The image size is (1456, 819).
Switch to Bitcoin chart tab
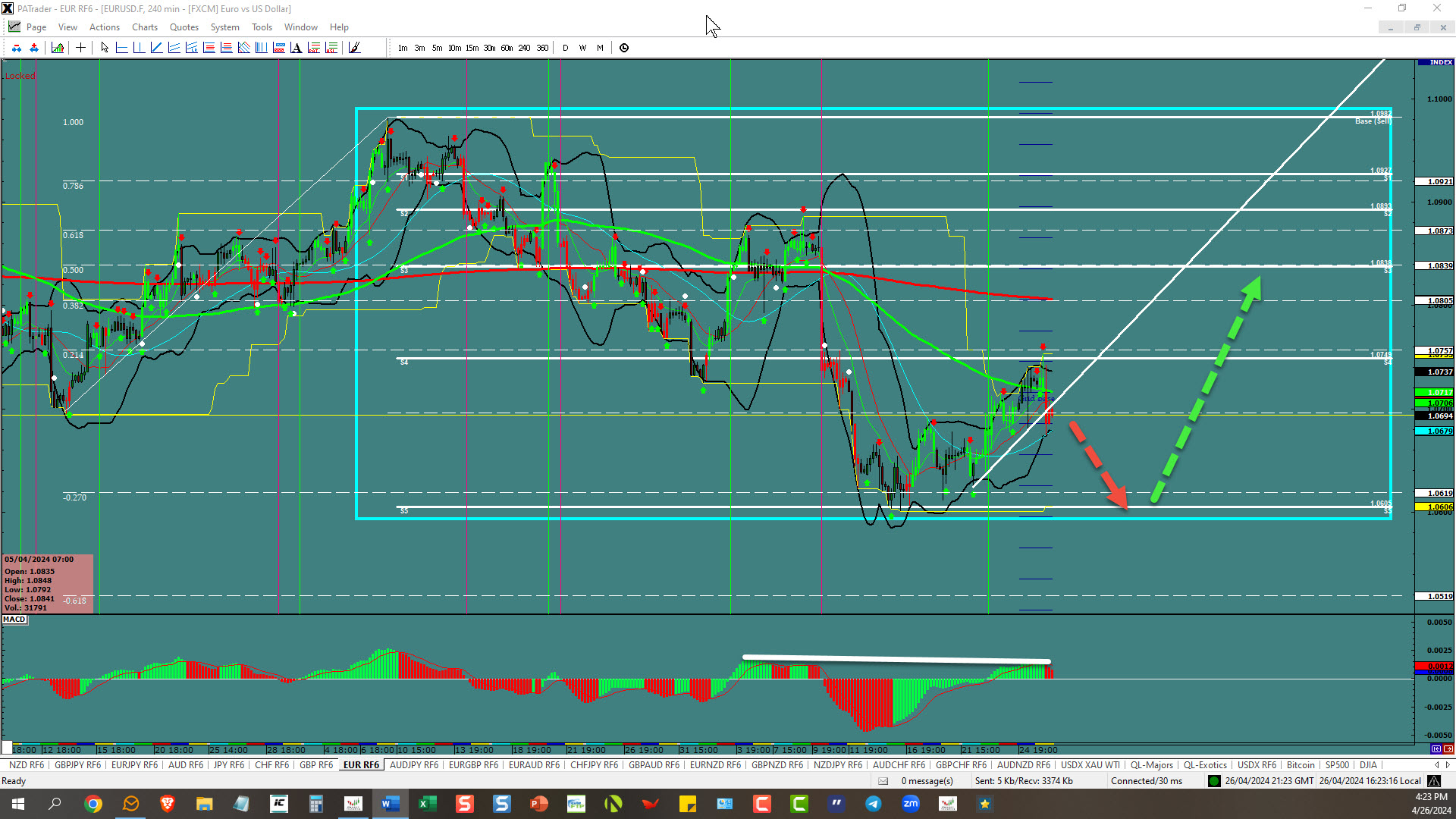(x=1300, y=765)
